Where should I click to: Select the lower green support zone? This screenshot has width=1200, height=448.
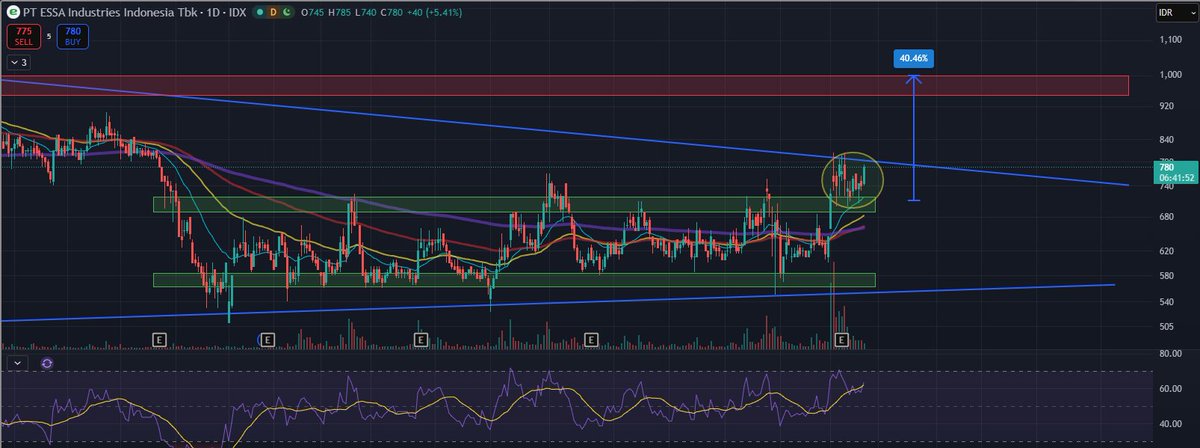(x=513, y=280)
